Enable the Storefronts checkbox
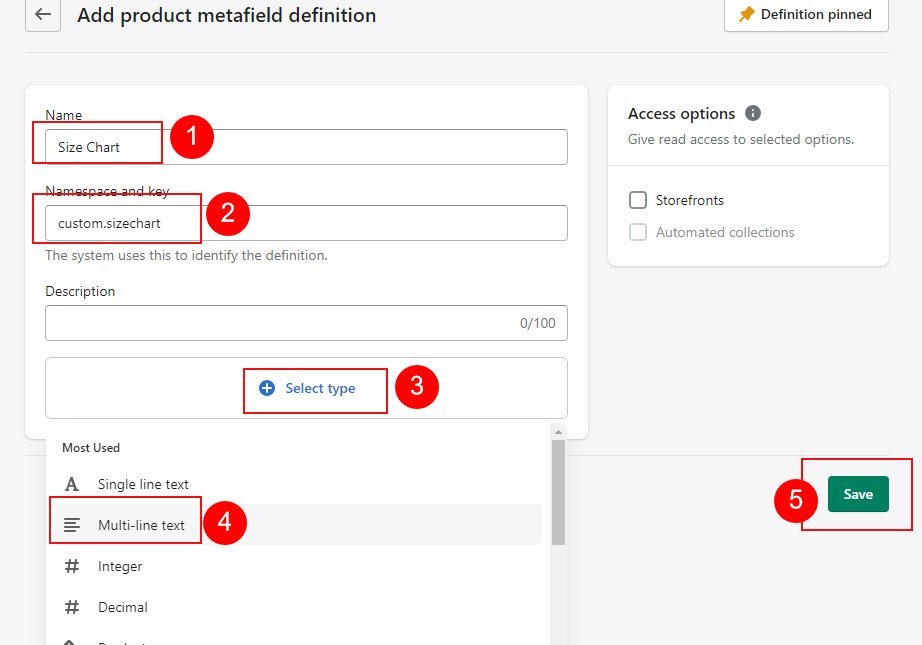The image size is (922, 645). click(x=638, y=200)
